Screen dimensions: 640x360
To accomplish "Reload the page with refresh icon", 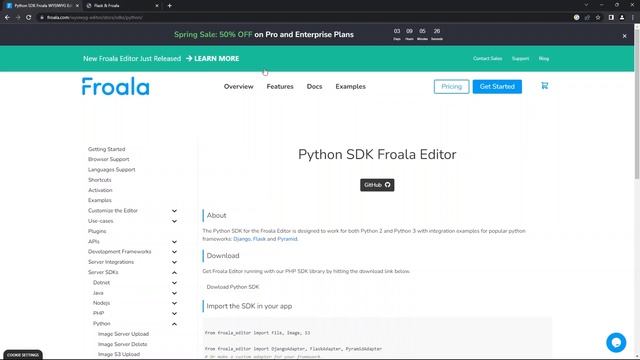I will point(29,18).
